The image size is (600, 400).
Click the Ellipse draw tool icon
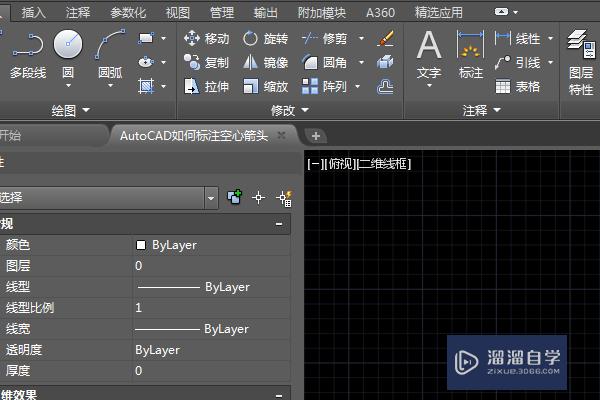[146, 62]
